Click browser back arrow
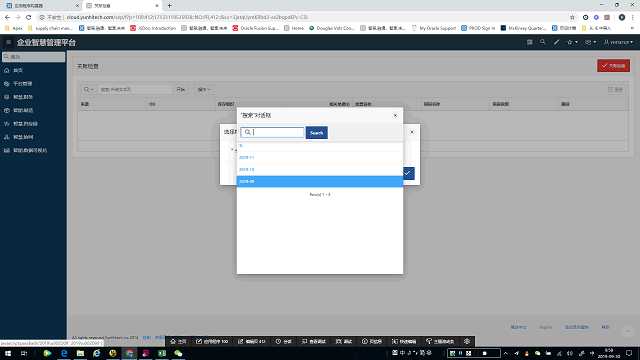This screenshot has height=360, width=640. (7, 17)
